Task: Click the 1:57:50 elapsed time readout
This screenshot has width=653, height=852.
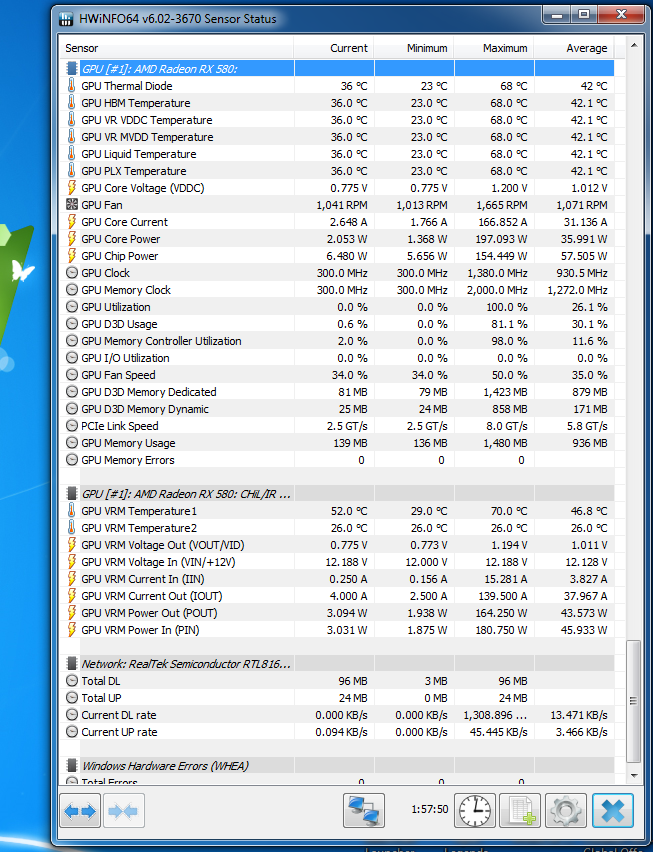Action: pyautogui.click(x=430, y=809)
